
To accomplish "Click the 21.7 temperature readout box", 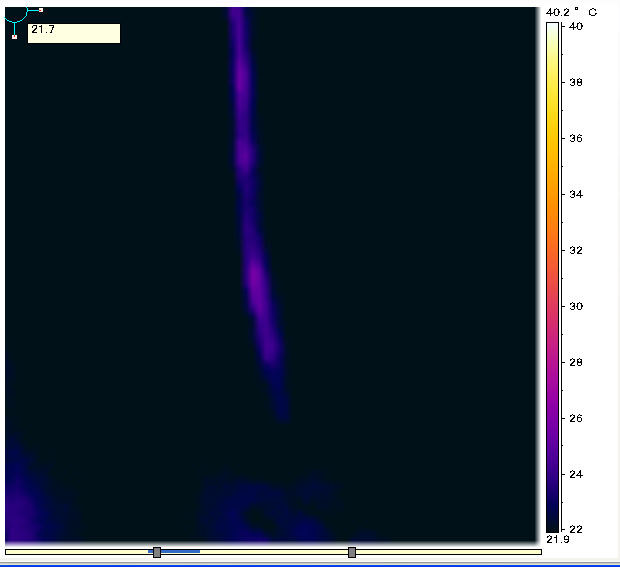I will (74, 33).
